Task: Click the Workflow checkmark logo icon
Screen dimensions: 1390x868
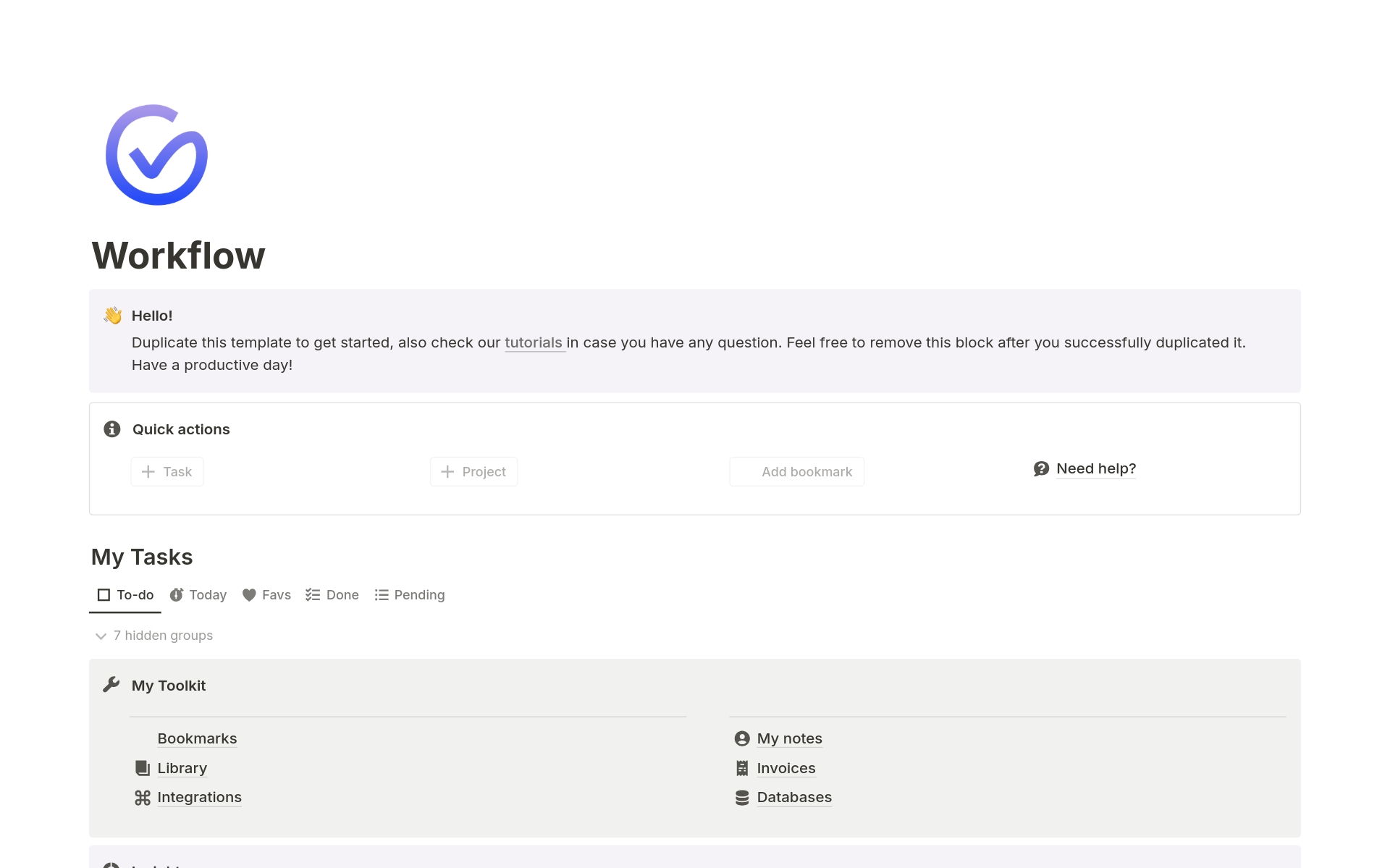Action: coord(156,155)
